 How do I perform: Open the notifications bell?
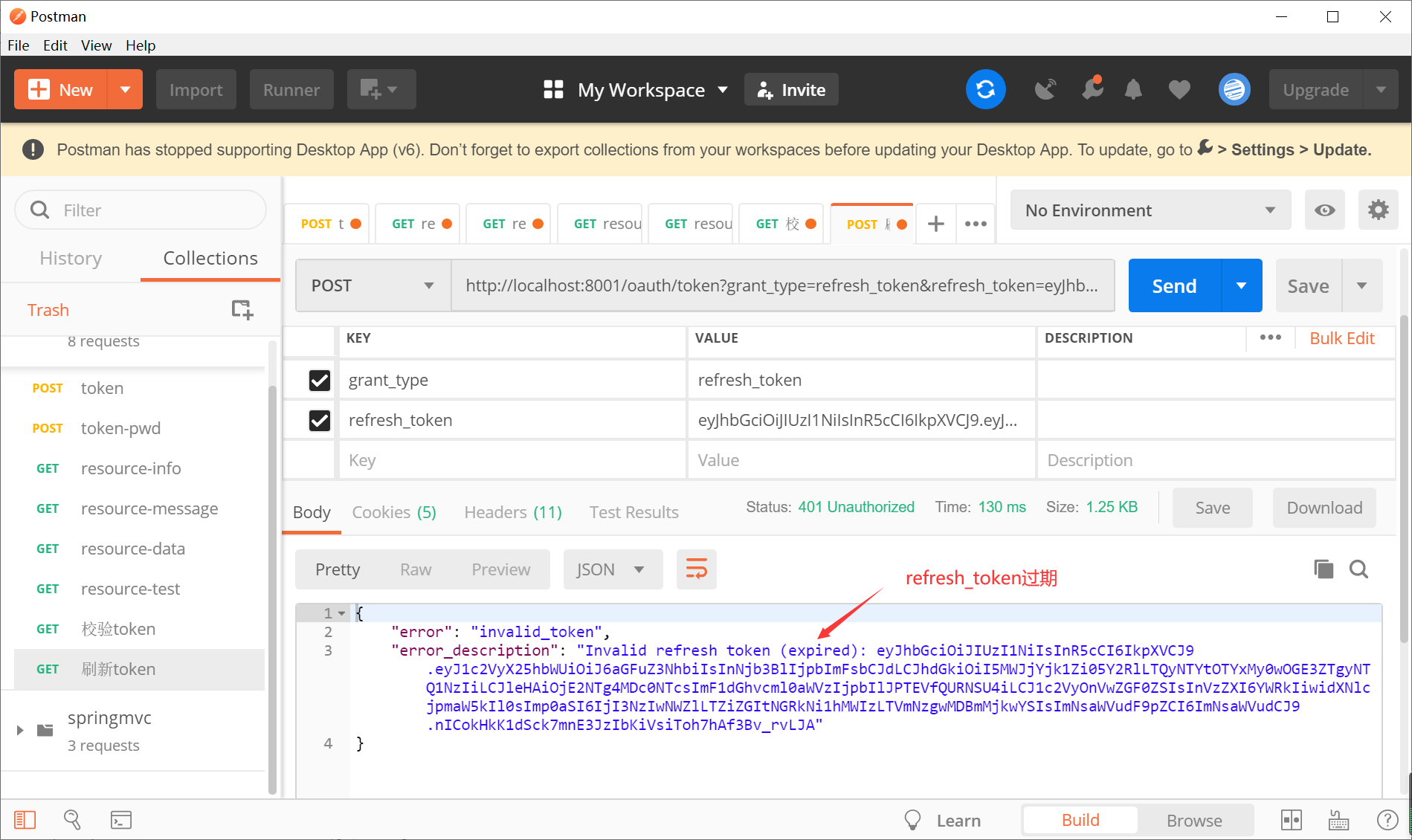coord(1133,90)
